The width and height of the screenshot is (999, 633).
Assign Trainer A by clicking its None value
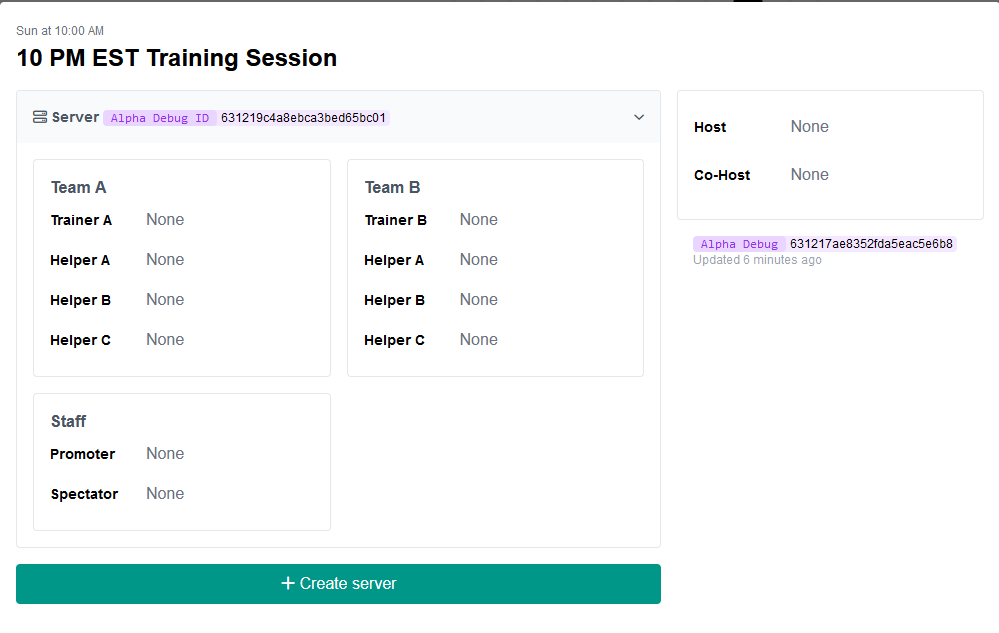point(164,219)
